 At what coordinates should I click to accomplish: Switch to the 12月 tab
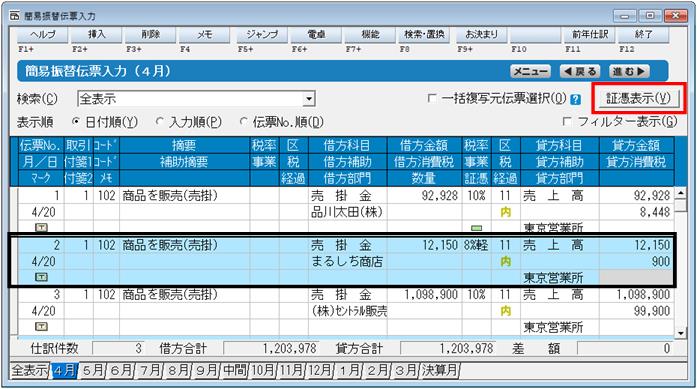[x=320, y=370]
